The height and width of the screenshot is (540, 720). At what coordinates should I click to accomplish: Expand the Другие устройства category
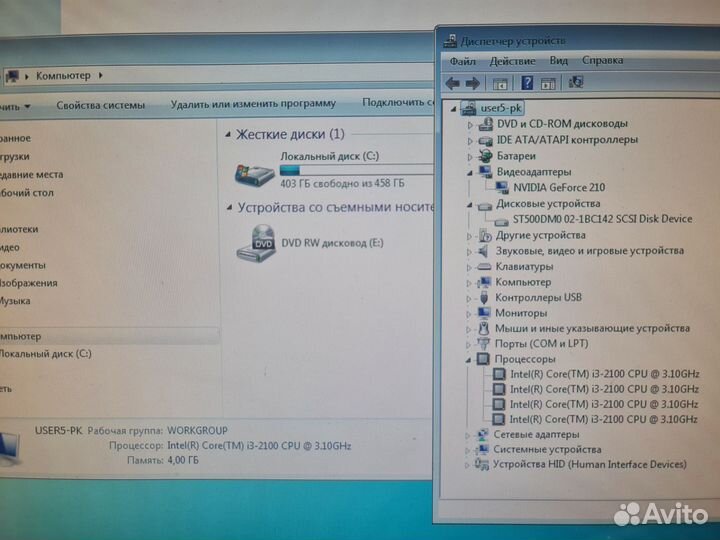469,236
